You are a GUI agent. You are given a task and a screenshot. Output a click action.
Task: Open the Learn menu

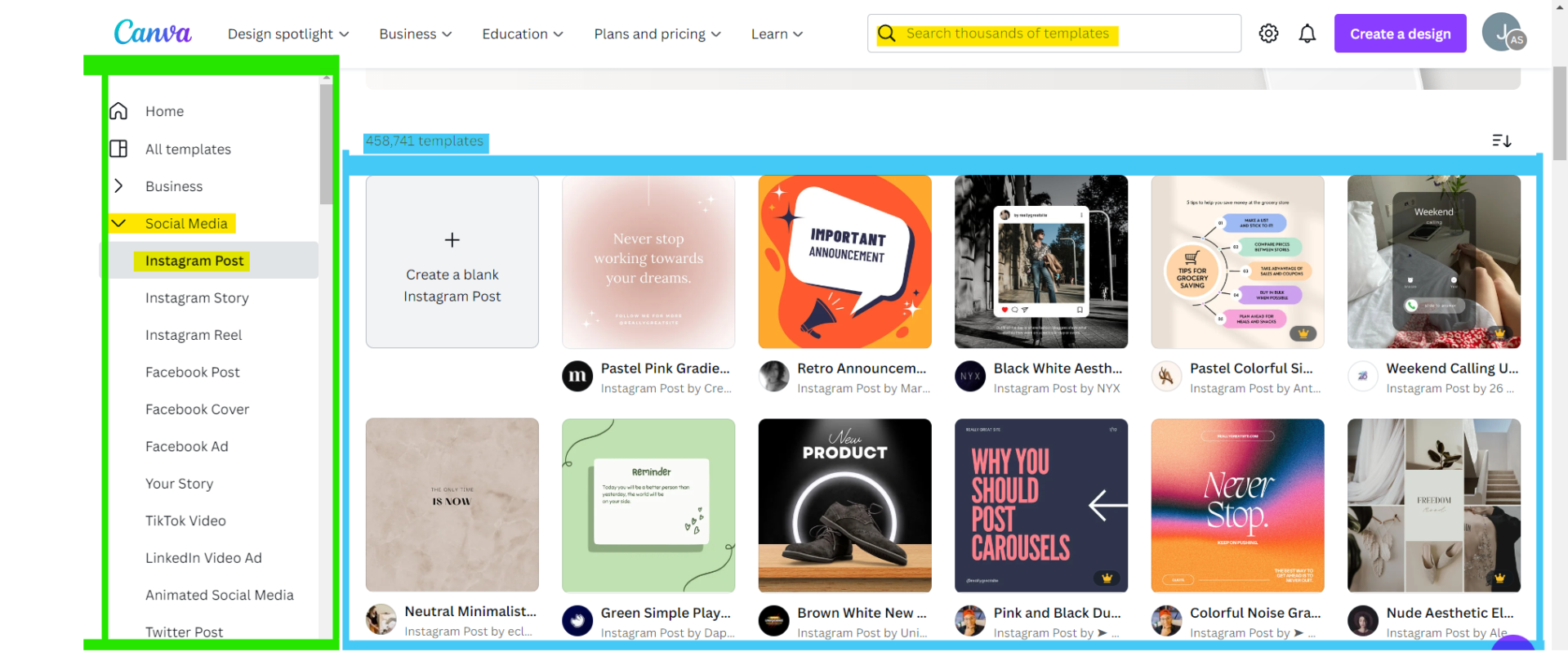[x=777, y=34]
